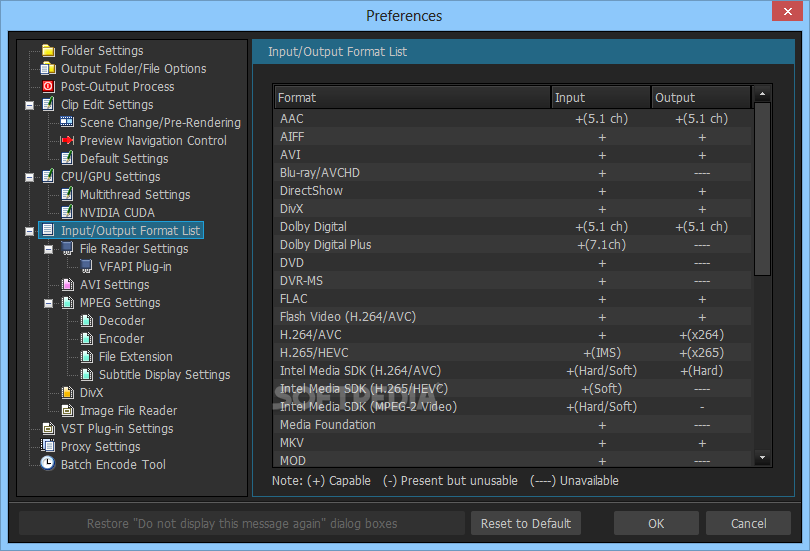Click the format list scroll-down arrow
The height and width of the screenshot is (551, 810).
(762, 458)
